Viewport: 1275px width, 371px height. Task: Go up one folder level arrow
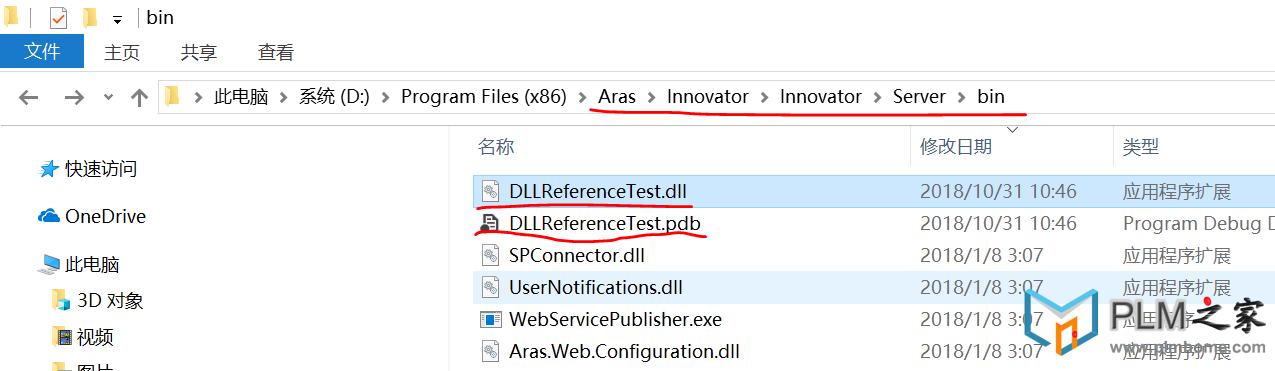pyautogui.click(x=139, y=97)
